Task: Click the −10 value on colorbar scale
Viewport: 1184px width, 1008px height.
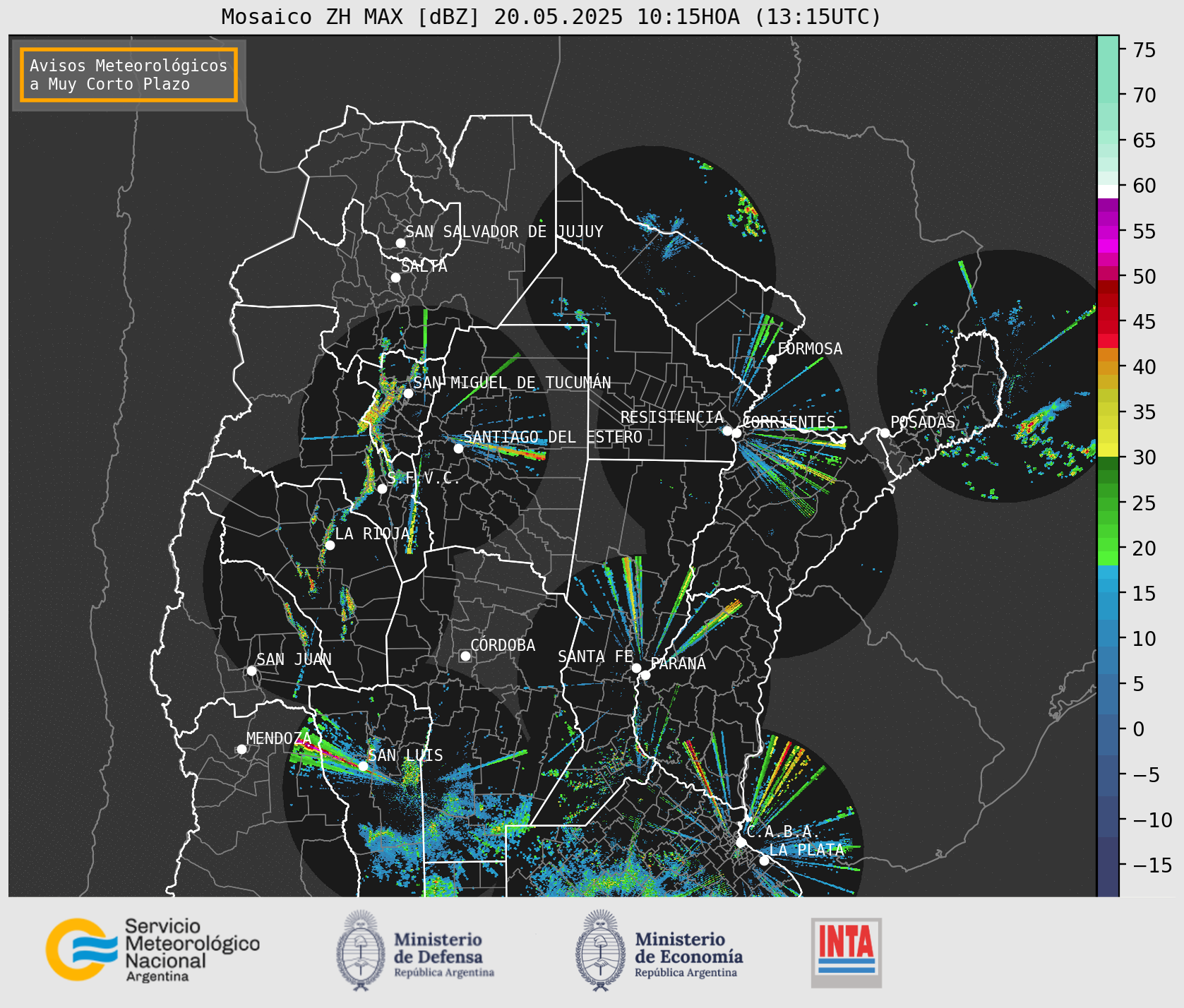Action: click(1152, 820)
